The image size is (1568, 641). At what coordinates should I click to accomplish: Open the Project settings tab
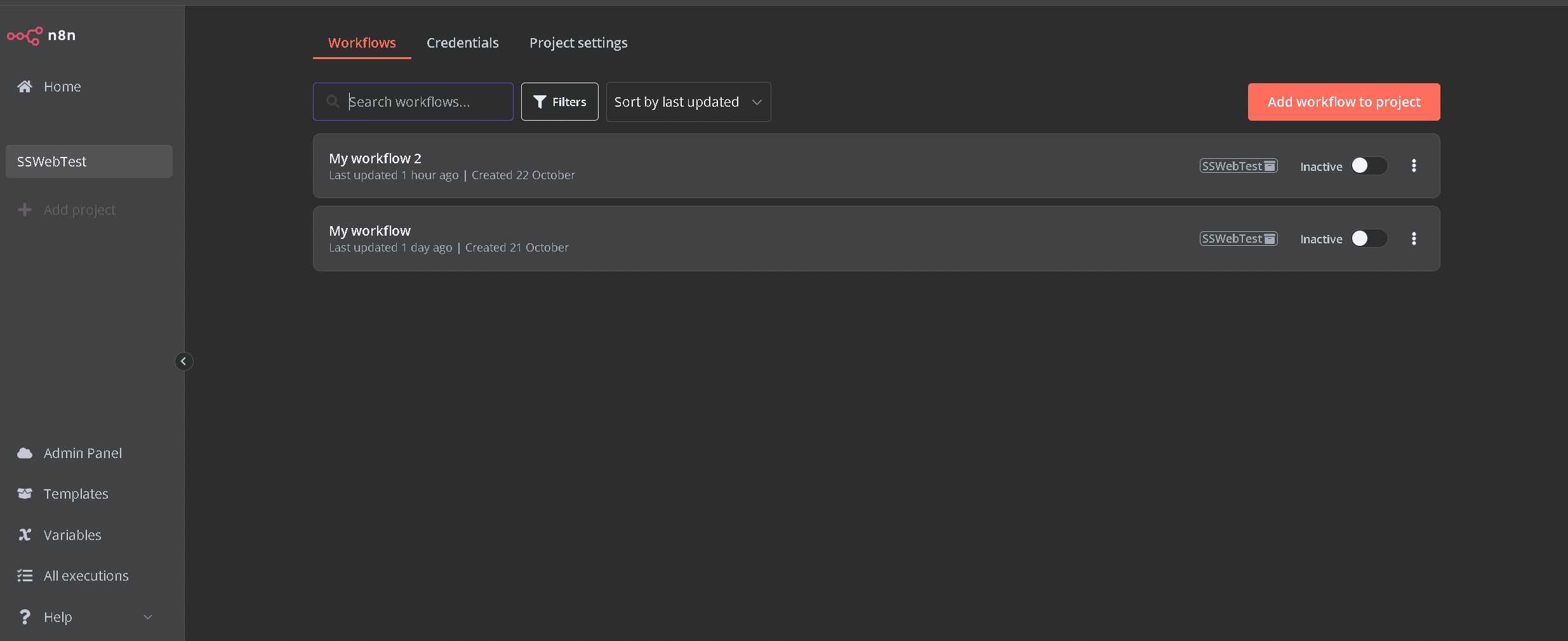tap(578, 43)
